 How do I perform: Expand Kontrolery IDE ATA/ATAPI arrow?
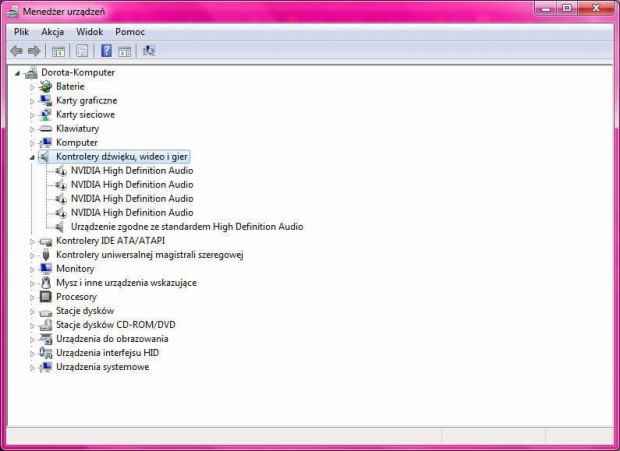[32, 242]
